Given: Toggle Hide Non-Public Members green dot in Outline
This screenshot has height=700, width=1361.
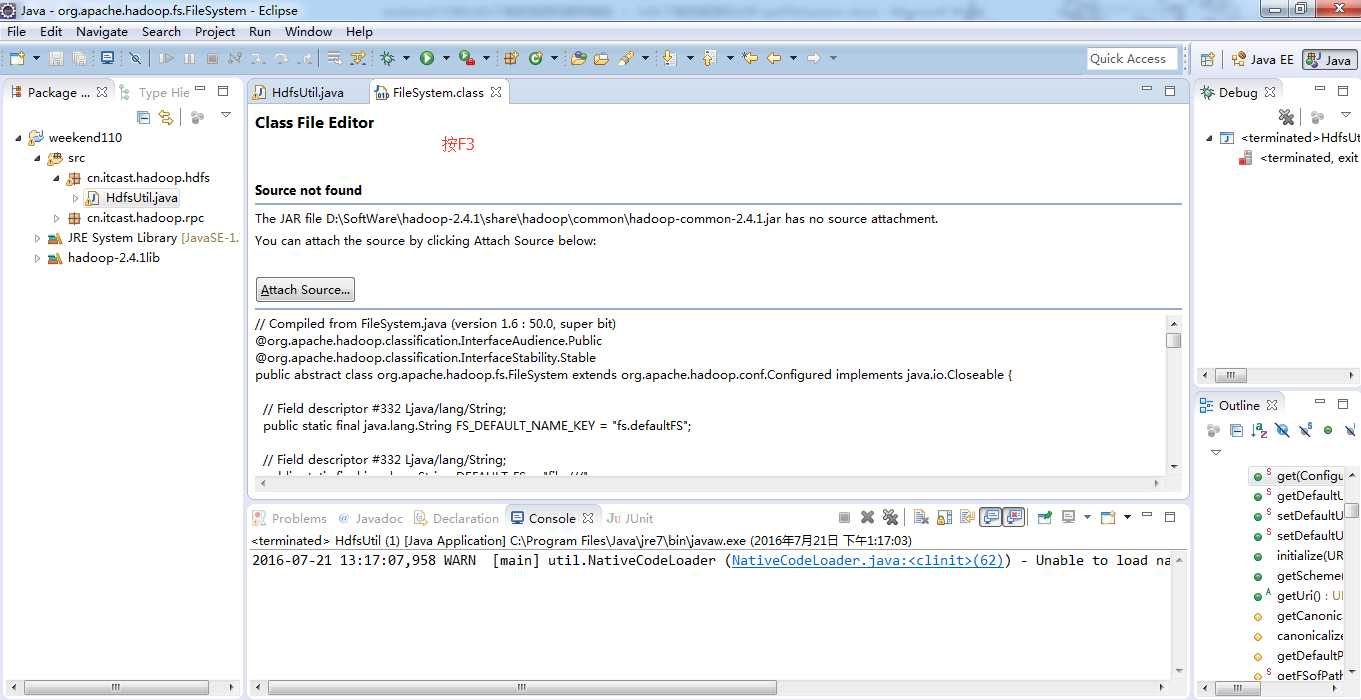Looking at the screenshot, I should 1328,430.
